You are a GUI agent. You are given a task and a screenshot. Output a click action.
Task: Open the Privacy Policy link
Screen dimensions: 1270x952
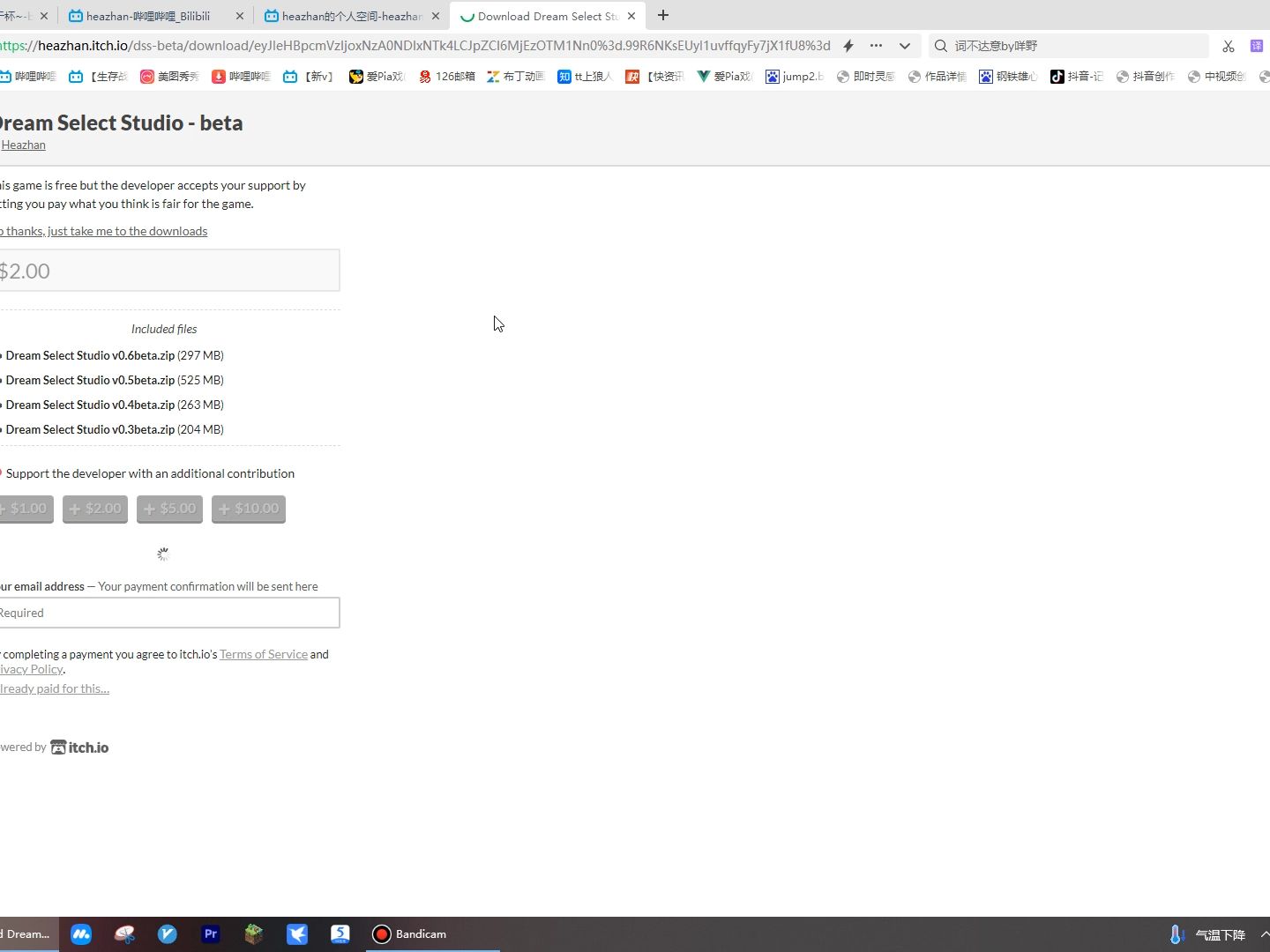[32, 669]
